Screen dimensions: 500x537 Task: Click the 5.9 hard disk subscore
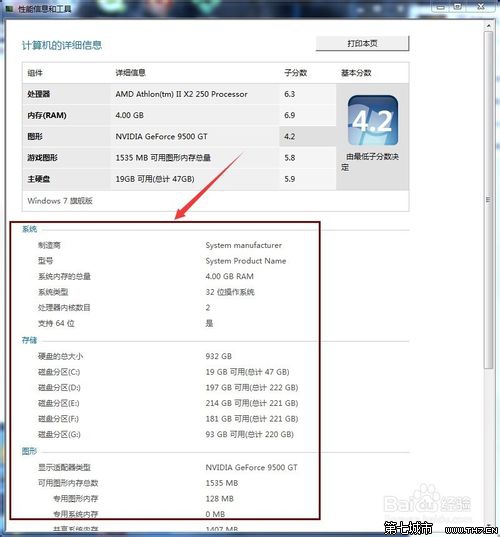click(289, 179)
